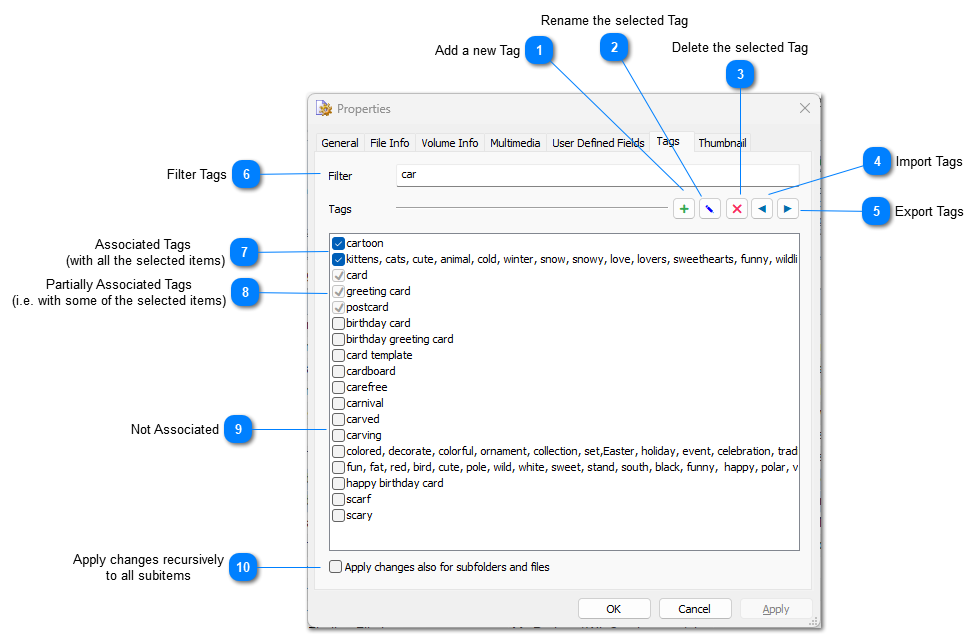Screen dimensions: 980x637
Task: Select the User Defined Fields tab
Action: pyautogui.click(x=598, y=143)
